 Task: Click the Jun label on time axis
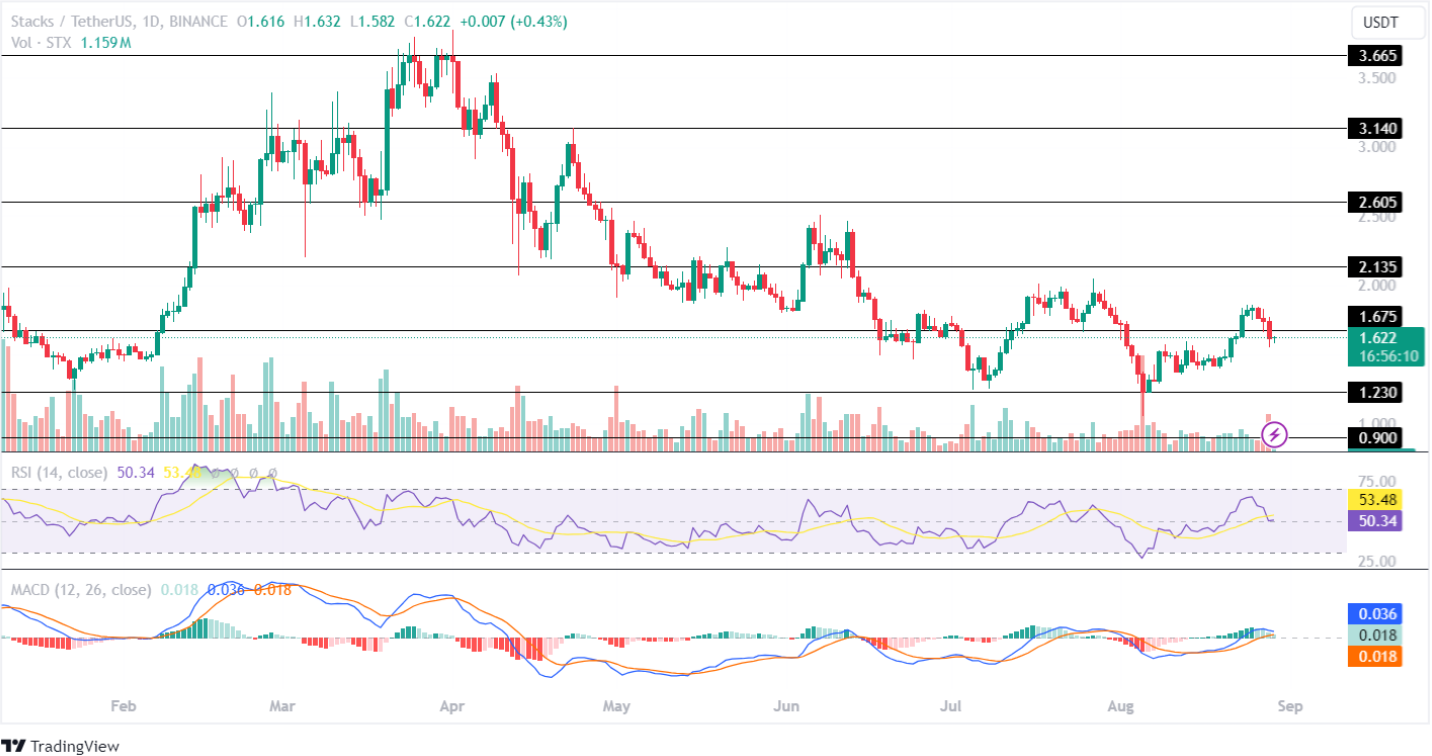click(787, 707)
